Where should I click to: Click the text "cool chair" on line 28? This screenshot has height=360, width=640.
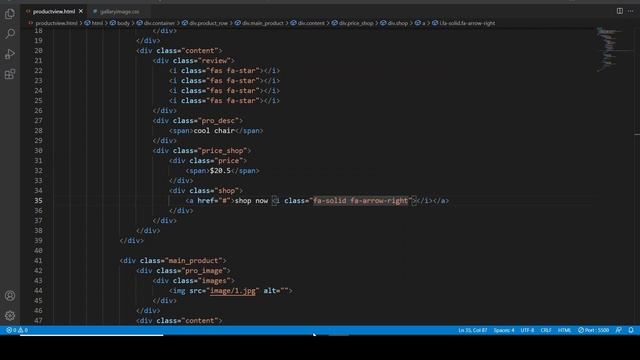(x=214, y=131)
